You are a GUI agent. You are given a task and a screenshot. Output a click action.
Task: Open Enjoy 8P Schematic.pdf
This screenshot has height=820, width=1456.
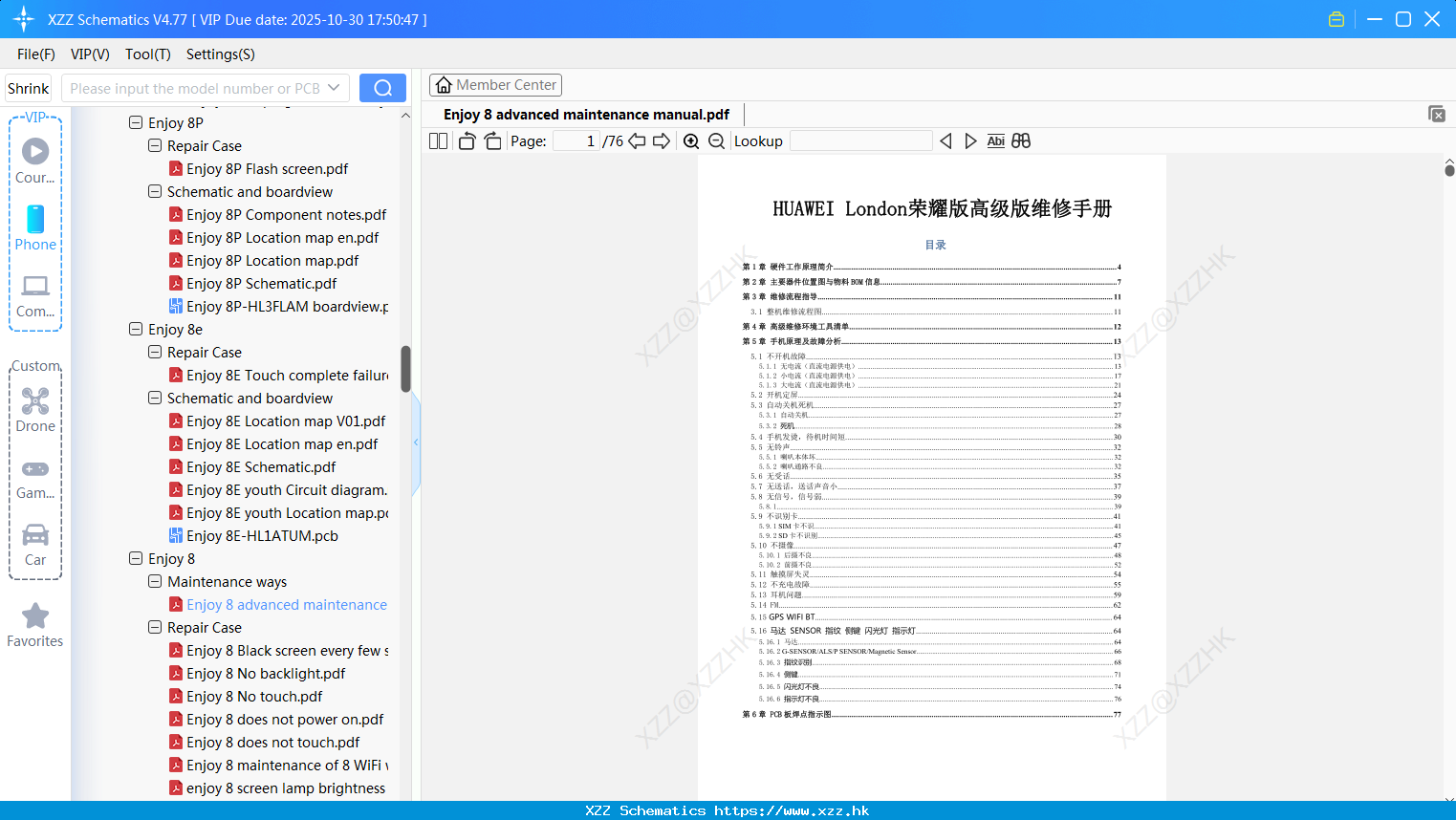pos(252,284)
